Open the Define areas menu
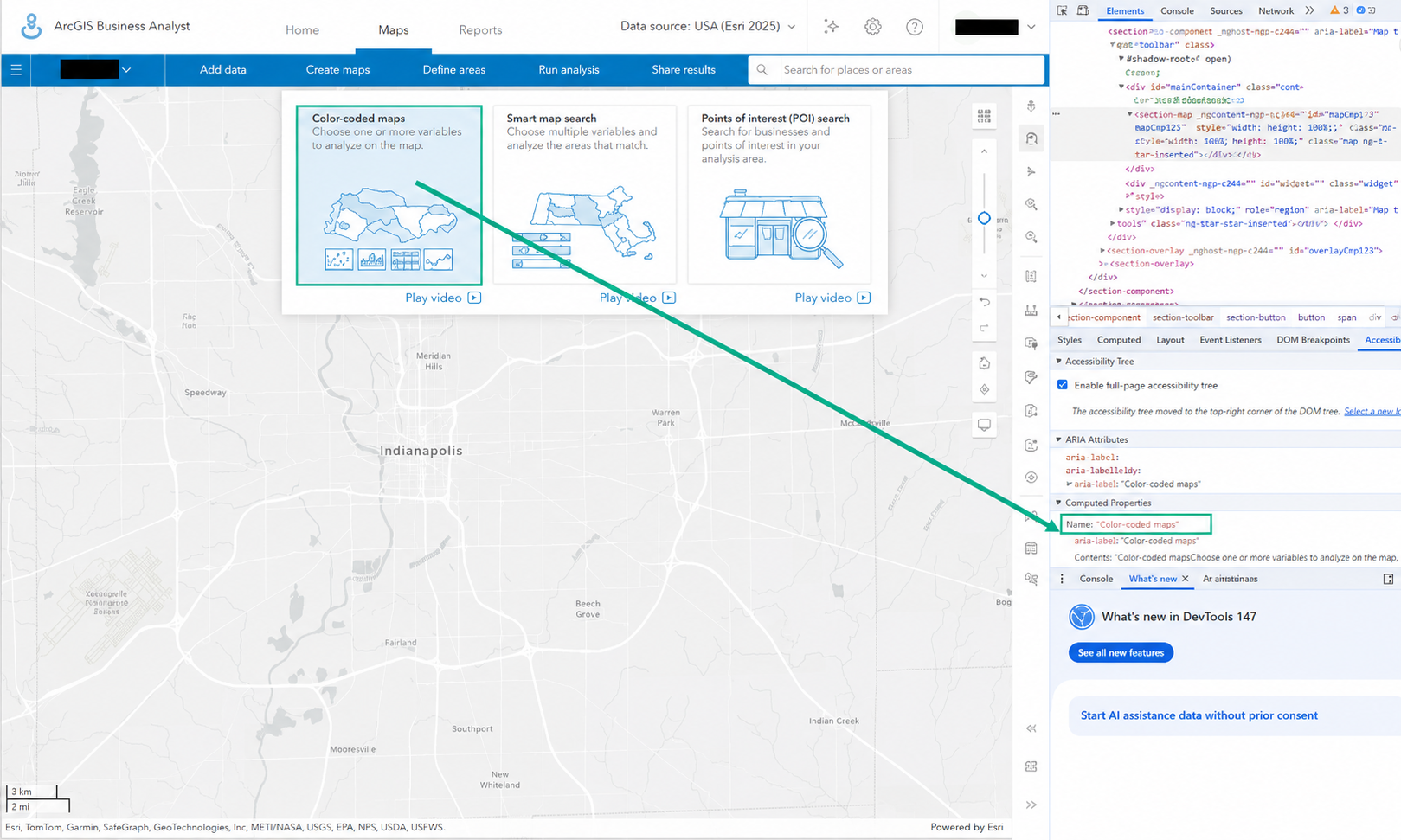Viewport: 1401px width, 840px height. coord(454,70)
